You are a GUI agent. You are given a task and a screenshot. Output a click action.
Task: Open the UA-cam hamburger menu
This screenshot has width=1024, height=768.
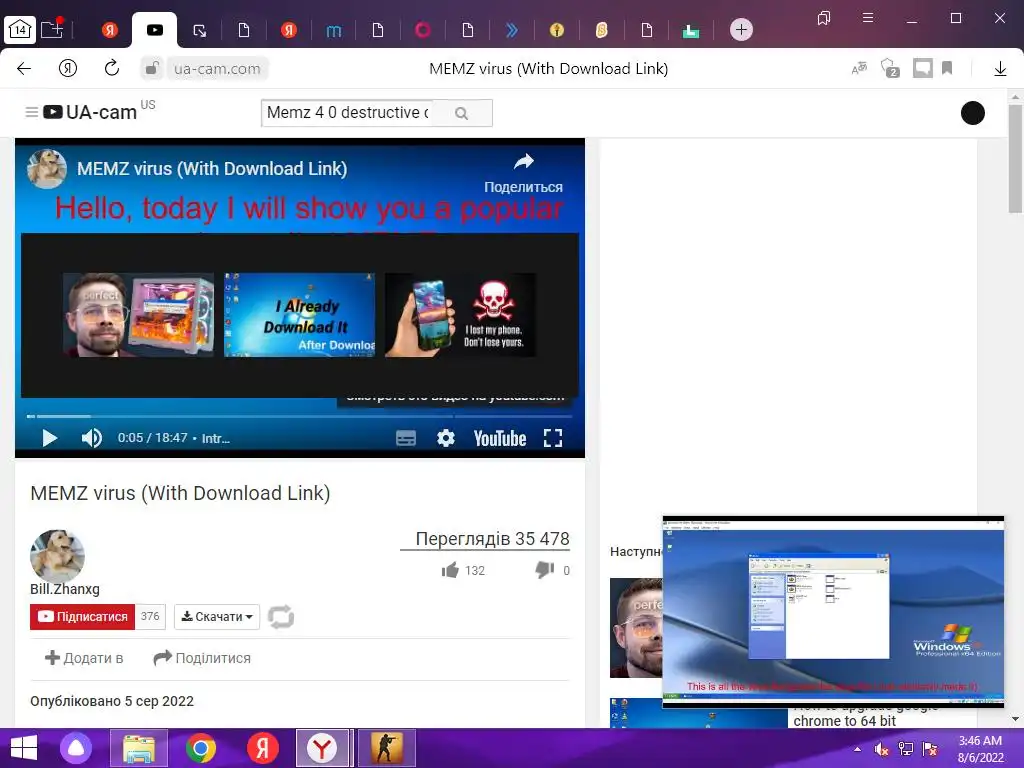click(31, 112)
